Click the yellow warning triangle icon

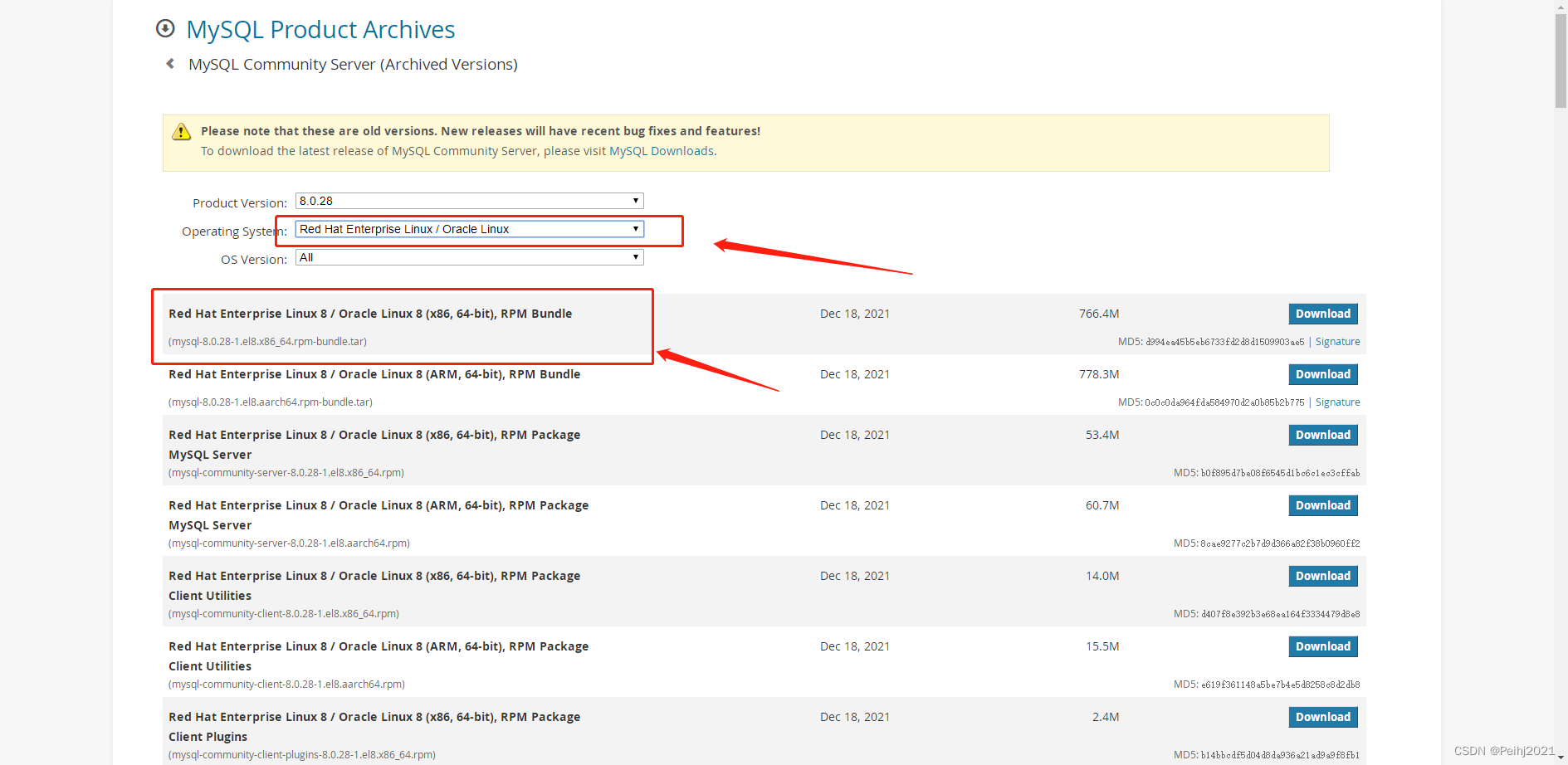181,132
